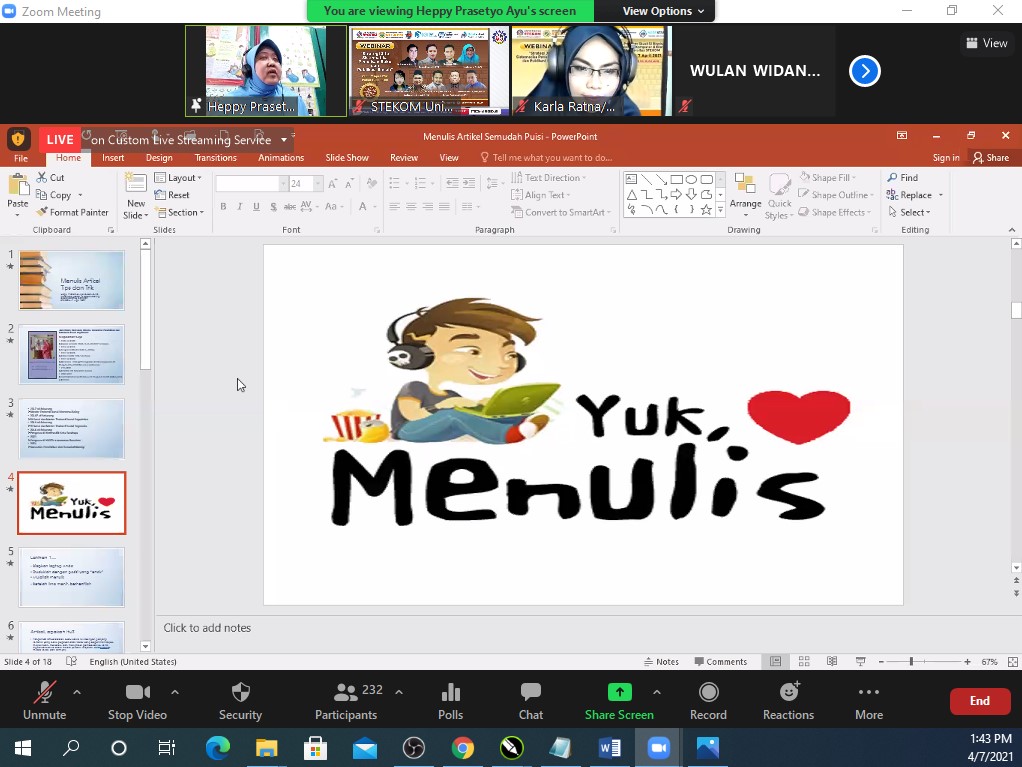Viewport: 1022px width, 767px height.
Task: Open the PowerPoint File tab
Action: 21,158
